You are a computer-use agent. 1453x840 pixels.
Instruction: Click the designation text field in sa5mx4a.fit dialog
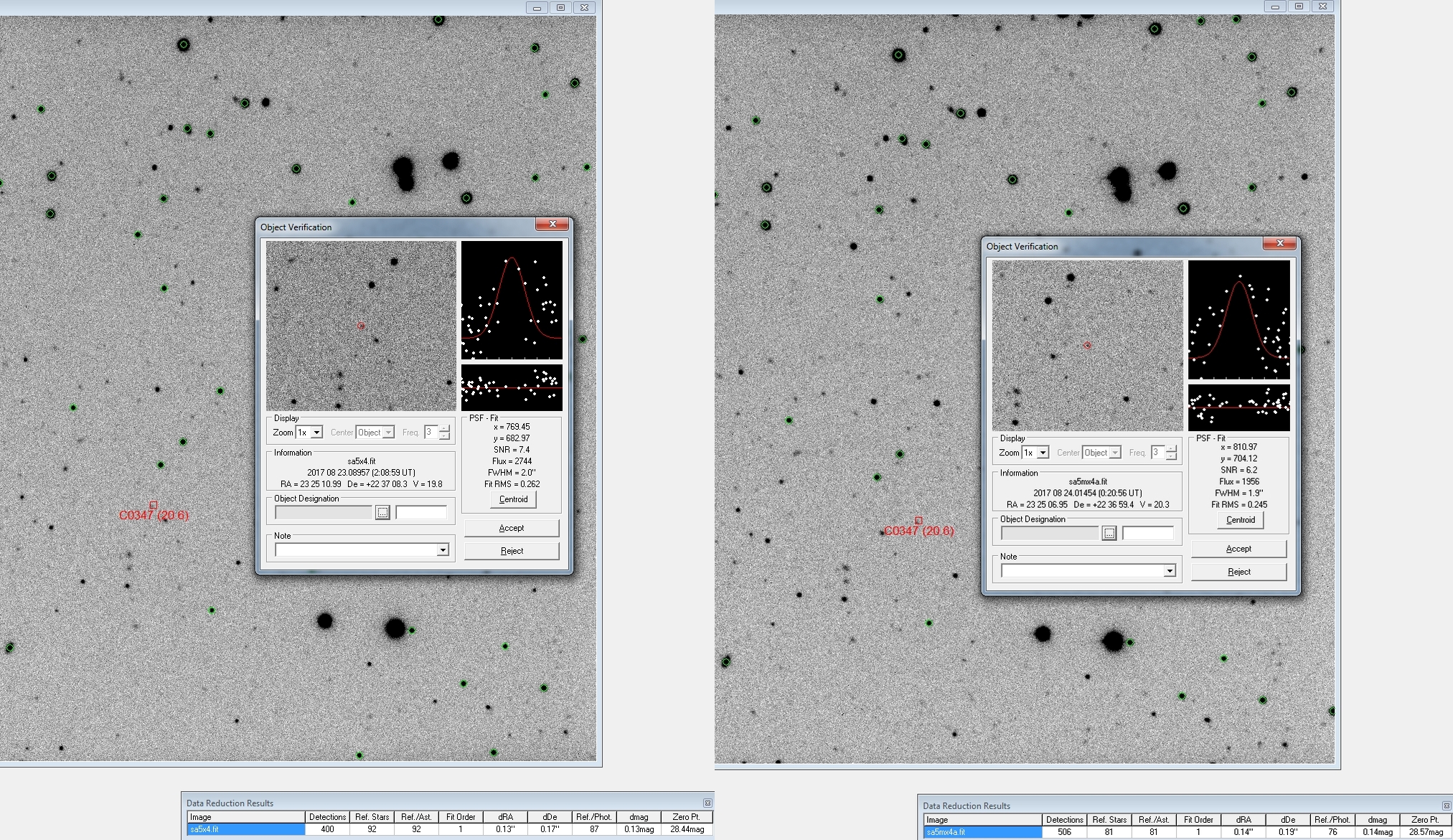coord(1147,533)
